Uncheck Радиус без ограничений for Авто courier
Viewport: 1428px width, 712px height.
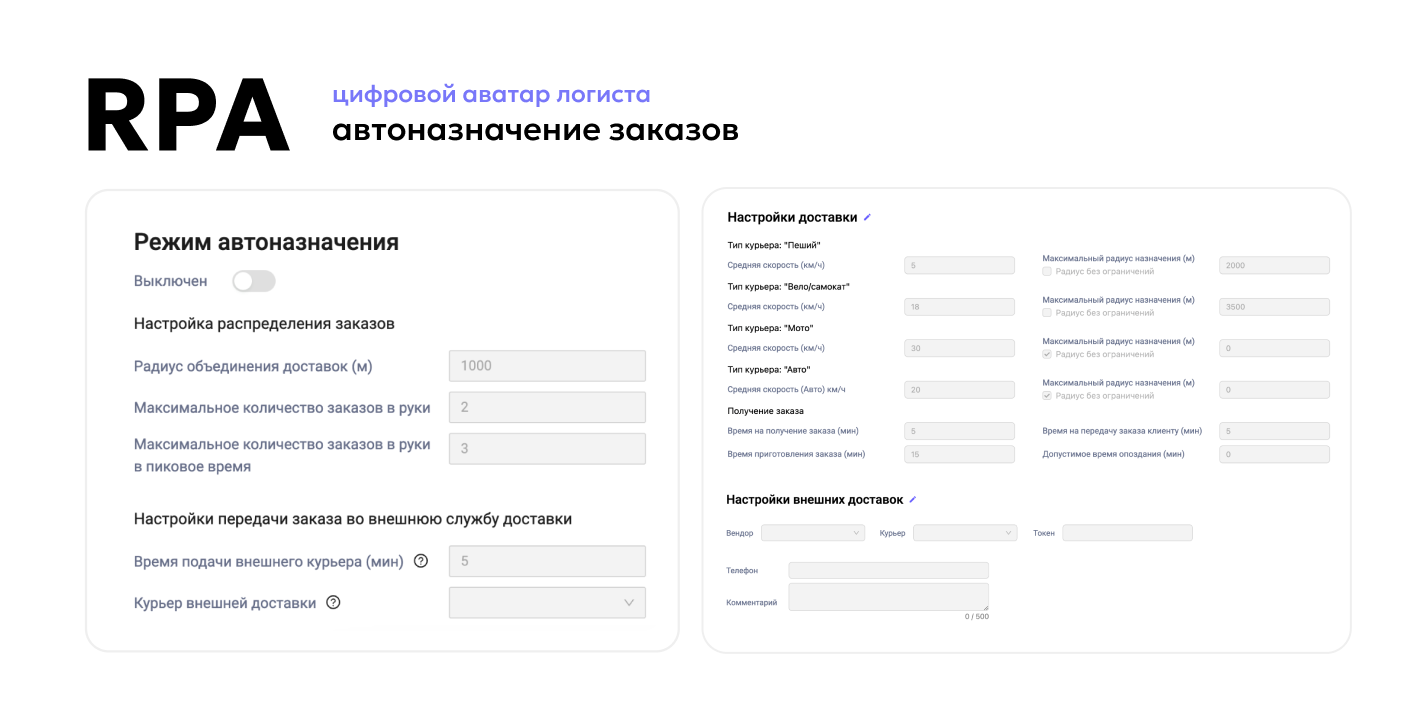coord(1047,396)
